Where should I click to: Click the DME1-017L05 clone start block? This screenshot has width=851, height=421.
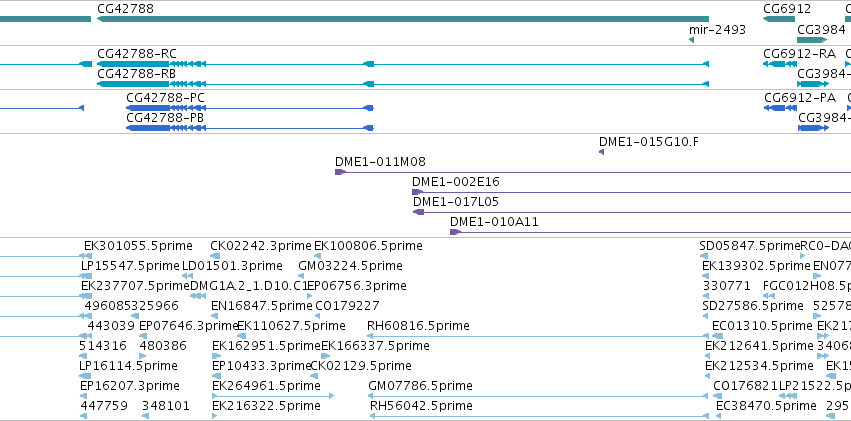418,212
